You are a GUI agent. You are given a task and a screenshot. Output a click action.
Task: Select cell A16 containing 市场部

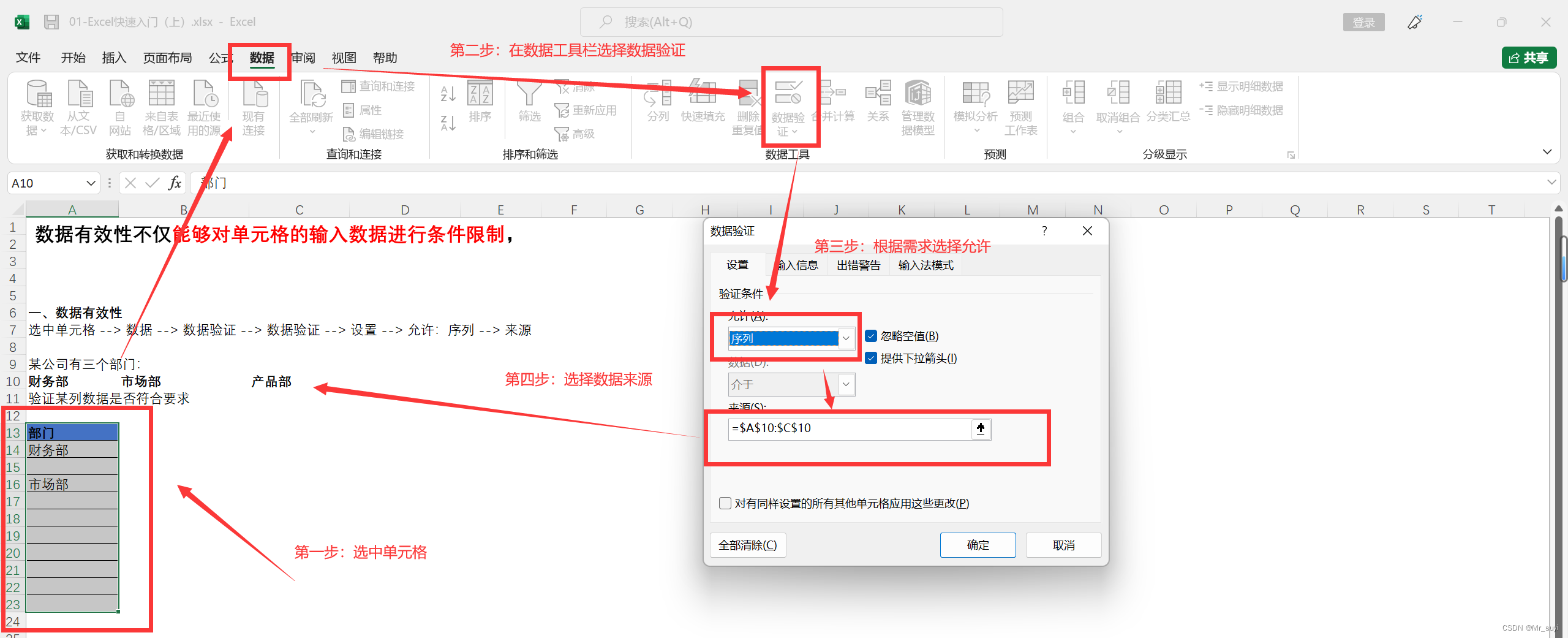click(72, 484)
